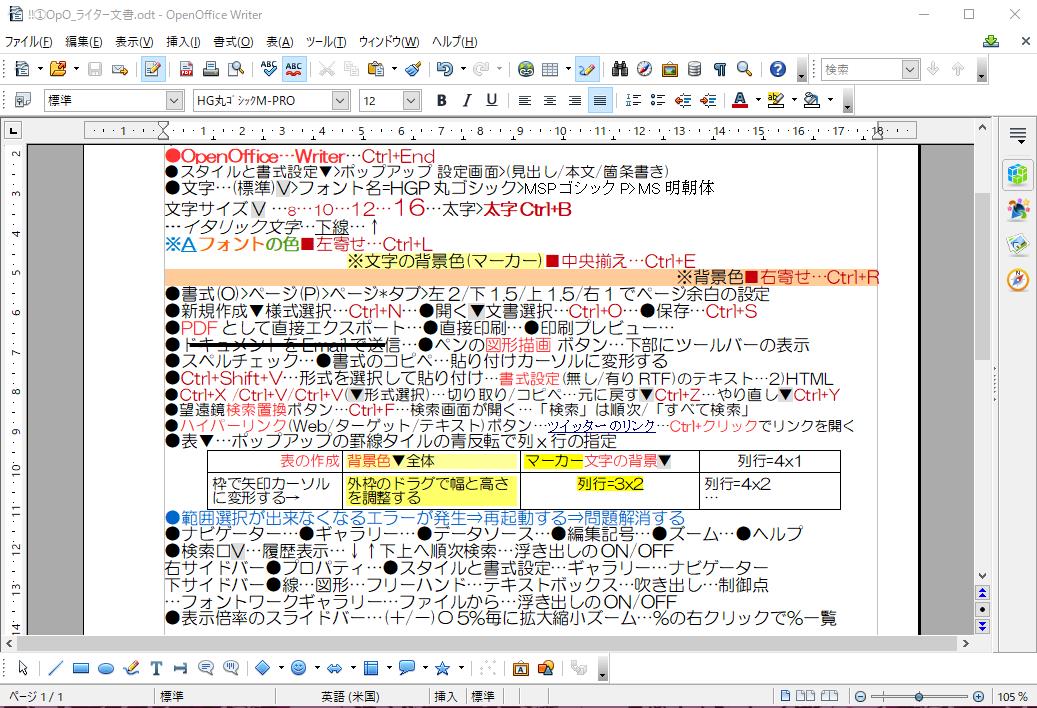1037x708 pixels.
Task: Open 編集(E) menu
Action: 84,42
